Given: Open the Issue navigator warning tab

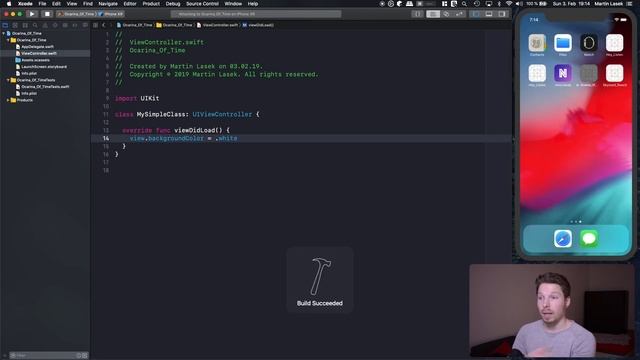Looking at the screenshot, I should (x=45, y=25).
